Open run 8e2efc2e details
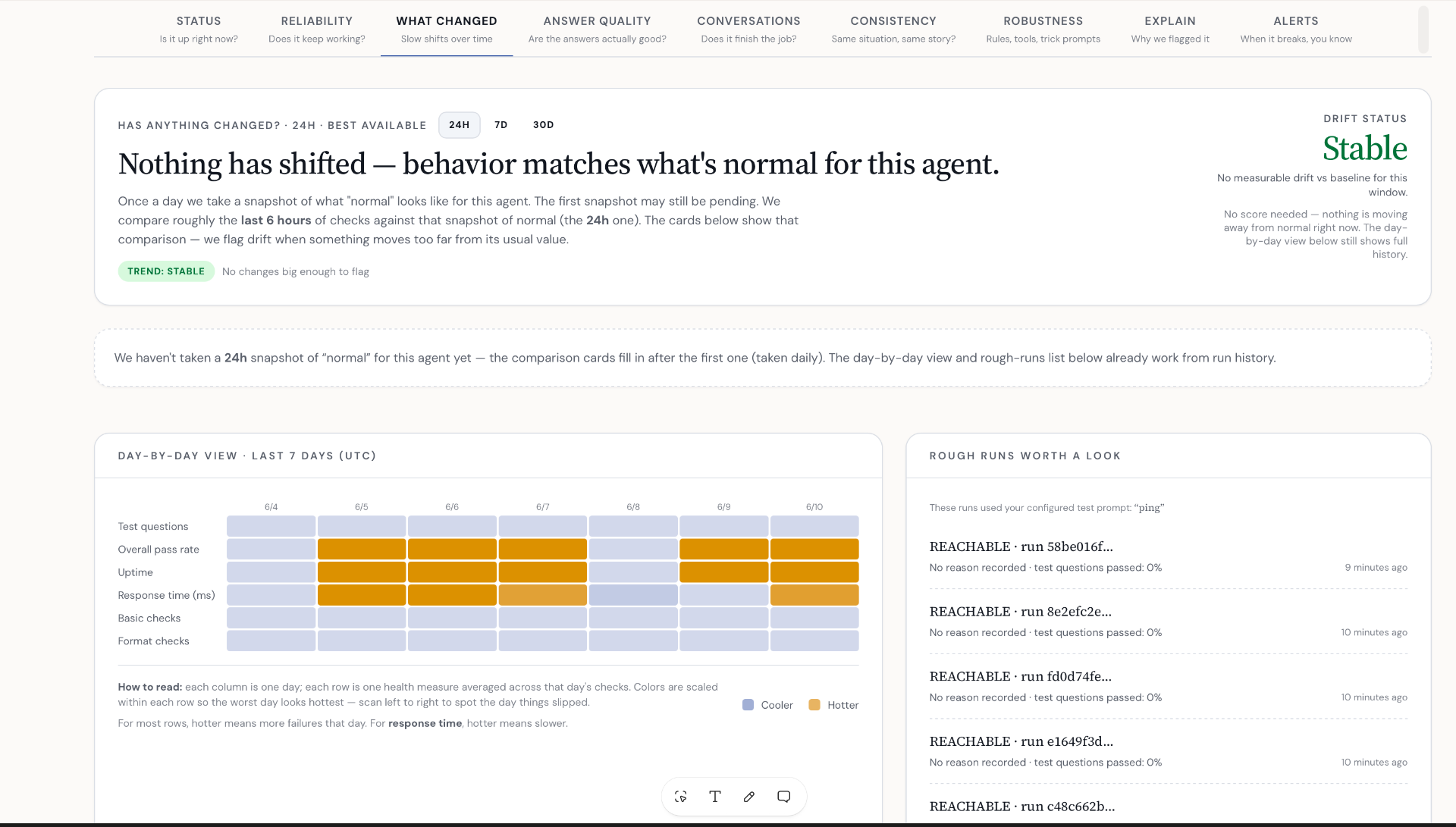This screenshot has height=827, width=1456. 1168,622
